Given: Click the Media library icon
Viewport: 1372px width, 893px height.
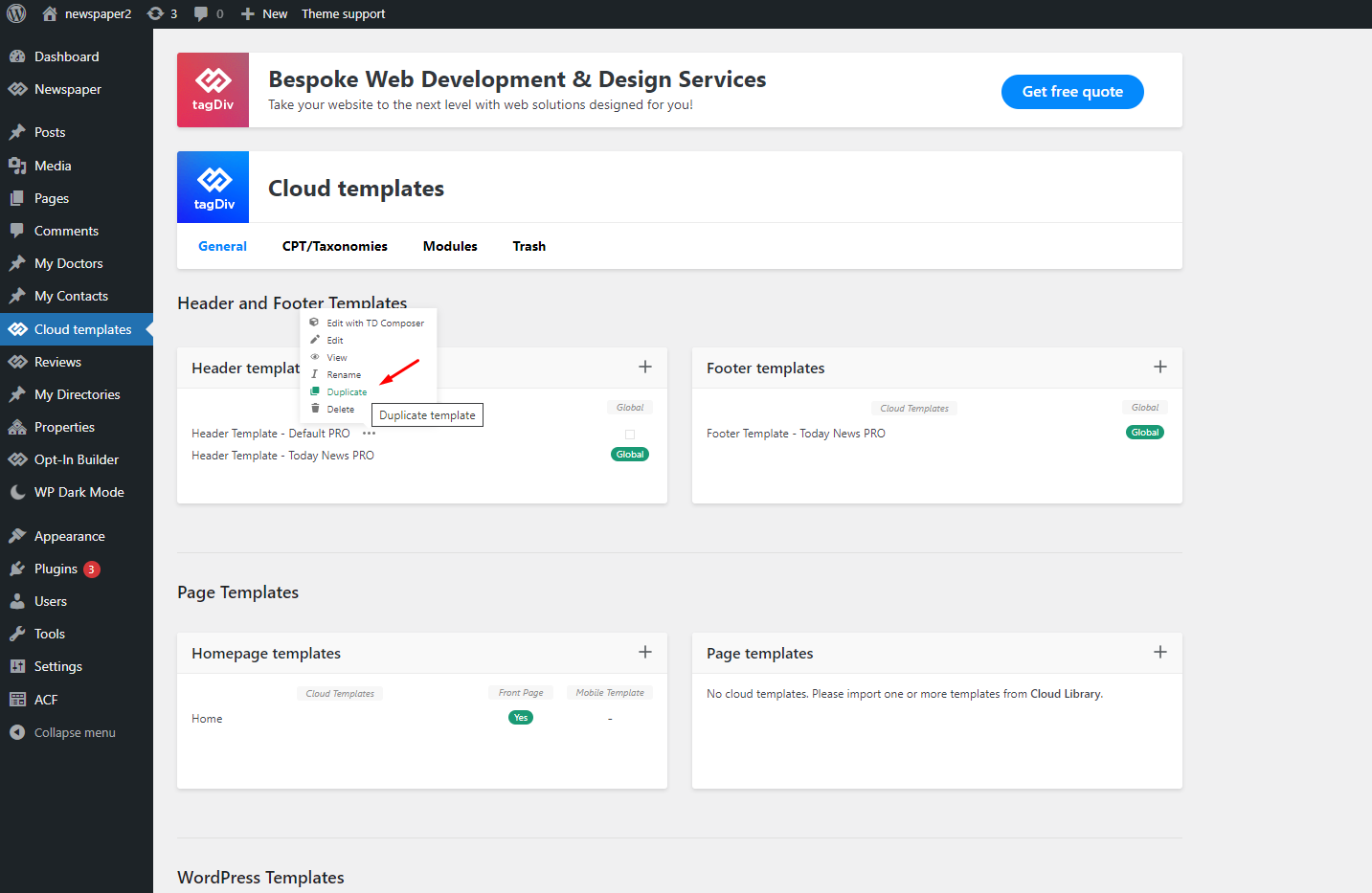Looking at the screenshot, I should coord(17,166).
